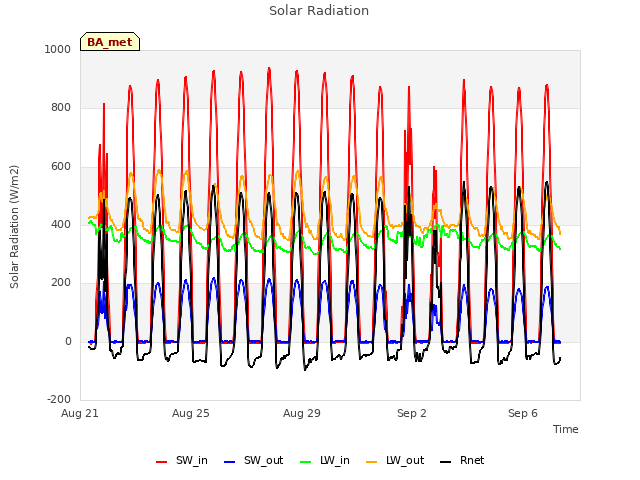Image resolution: width=640 pixels, height=480 pixels.
Task: Toggle the Rnet series legend label
Action: click(472, 460)
